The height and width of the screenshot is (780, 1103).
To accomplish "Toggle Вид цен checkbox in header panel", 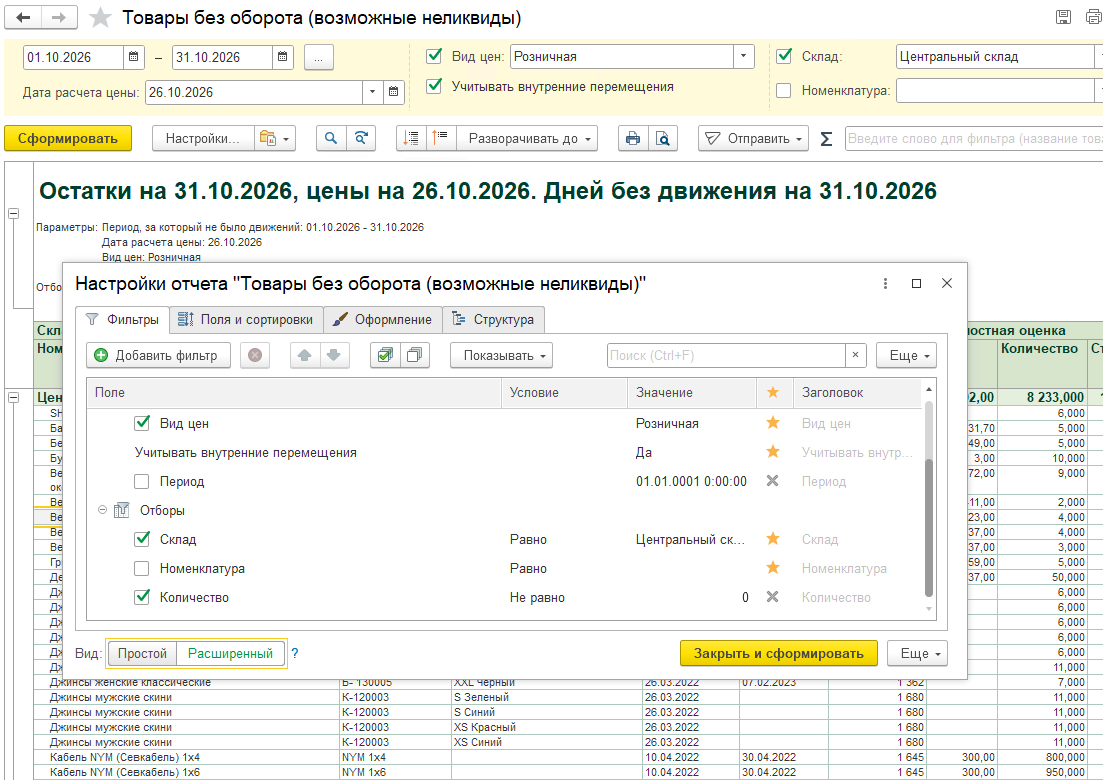I will click(435, 56).
